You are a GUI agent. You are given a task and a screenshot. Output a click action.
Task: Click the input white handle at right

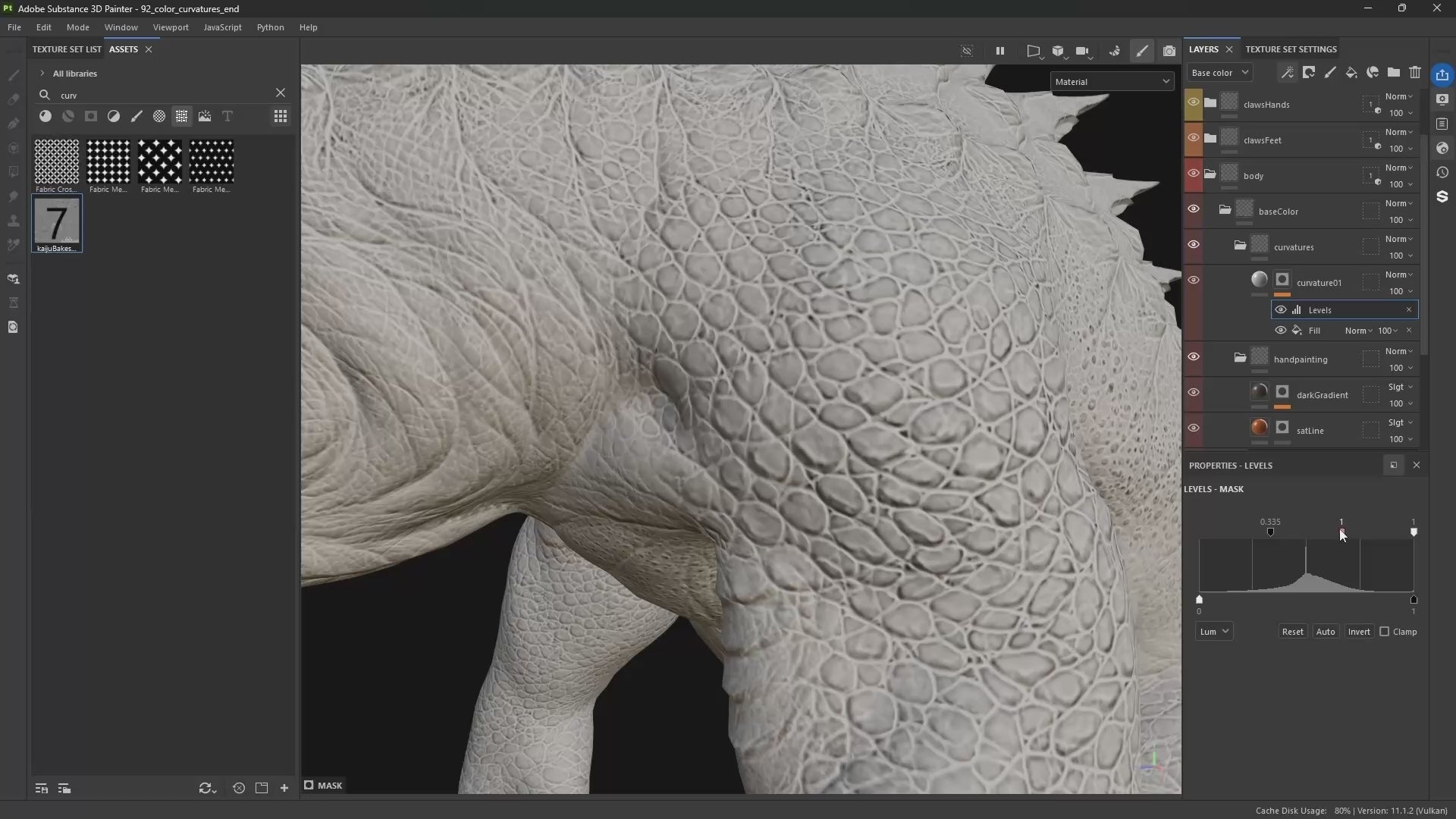pyautogui.click(x=1414, y=532)
